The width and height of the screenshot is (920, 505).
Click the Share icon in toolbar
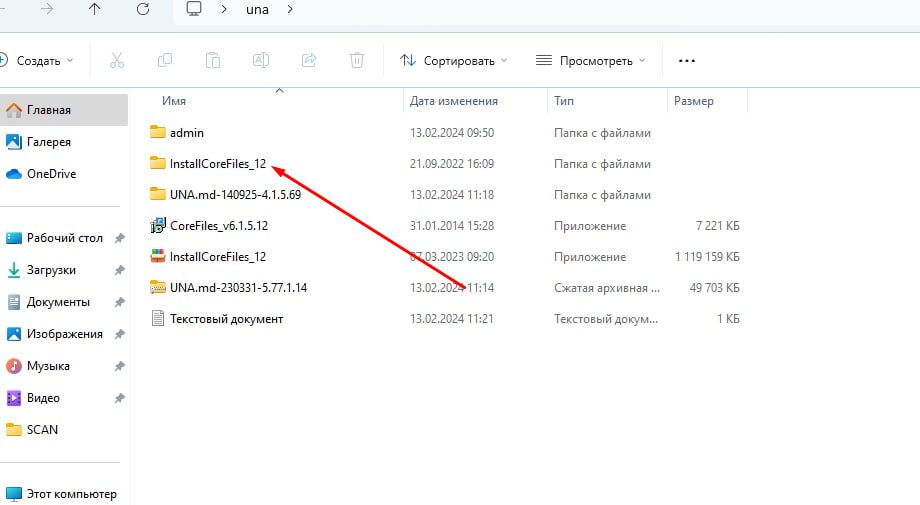point(309,60)
